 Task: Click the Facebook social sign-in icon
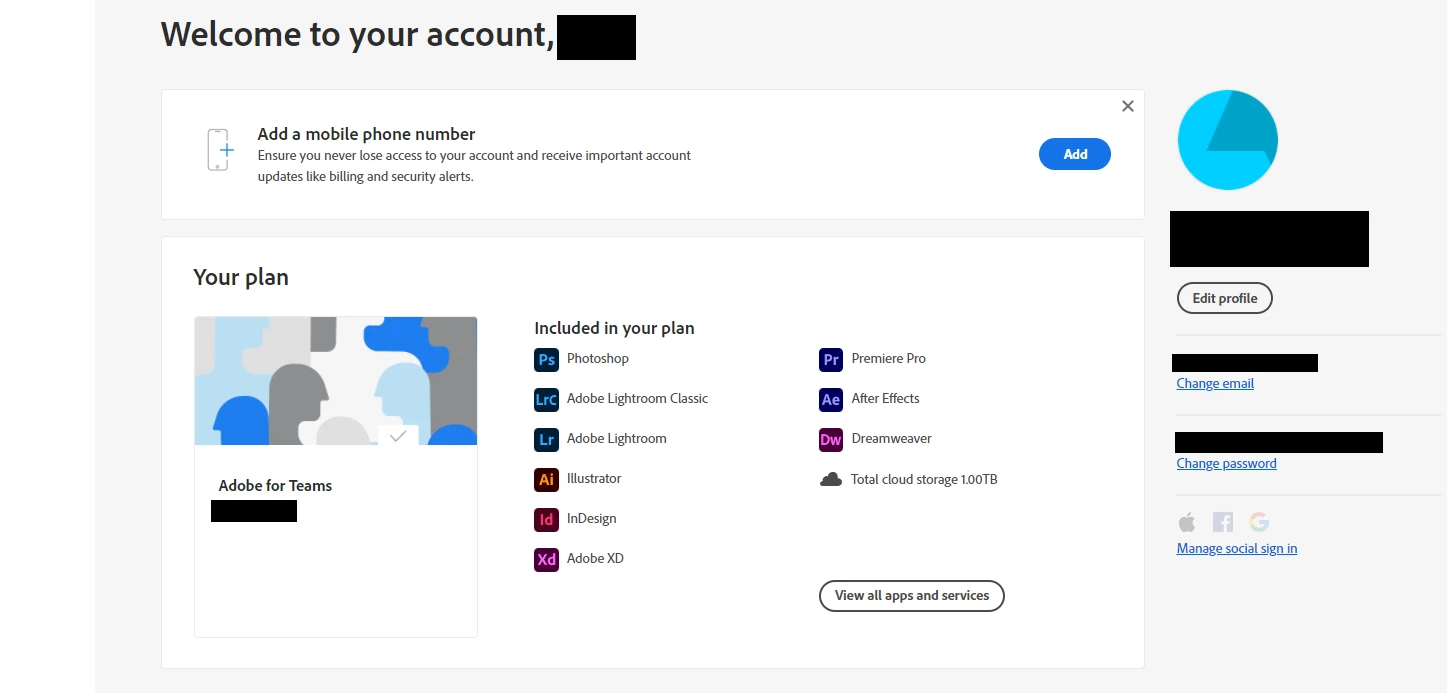[1223, 522]
